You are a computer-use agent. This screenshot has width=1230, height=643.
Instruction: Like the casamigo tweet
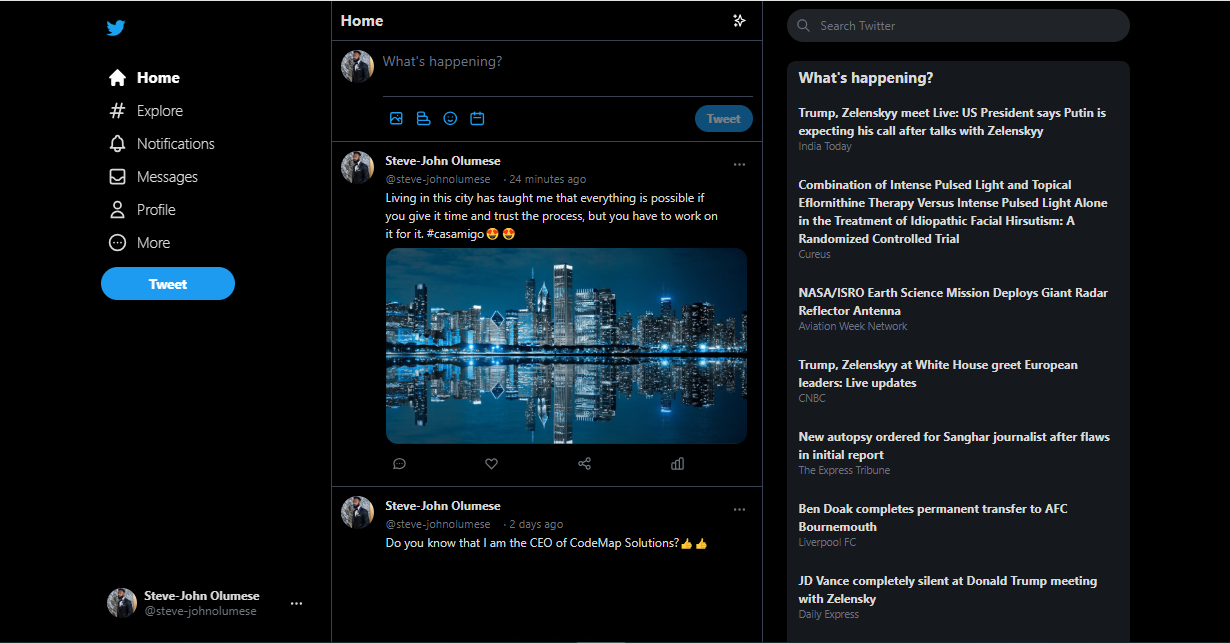pos(491,464)
